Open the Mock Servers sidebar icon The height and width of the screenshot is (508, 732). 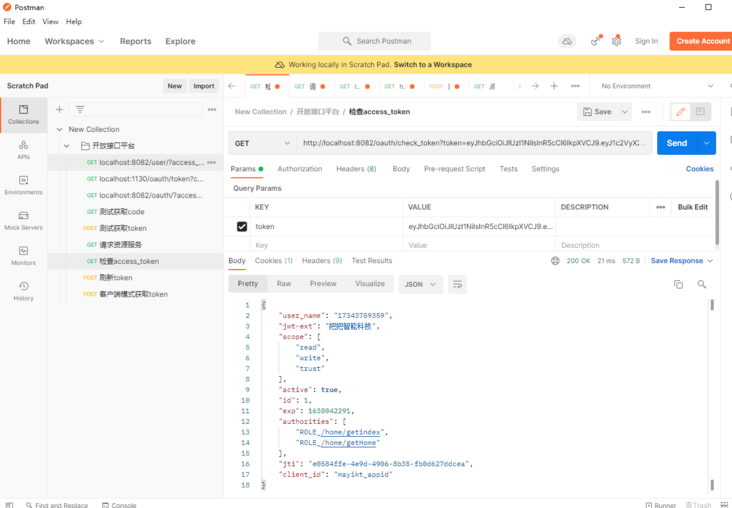pos(23,219)
